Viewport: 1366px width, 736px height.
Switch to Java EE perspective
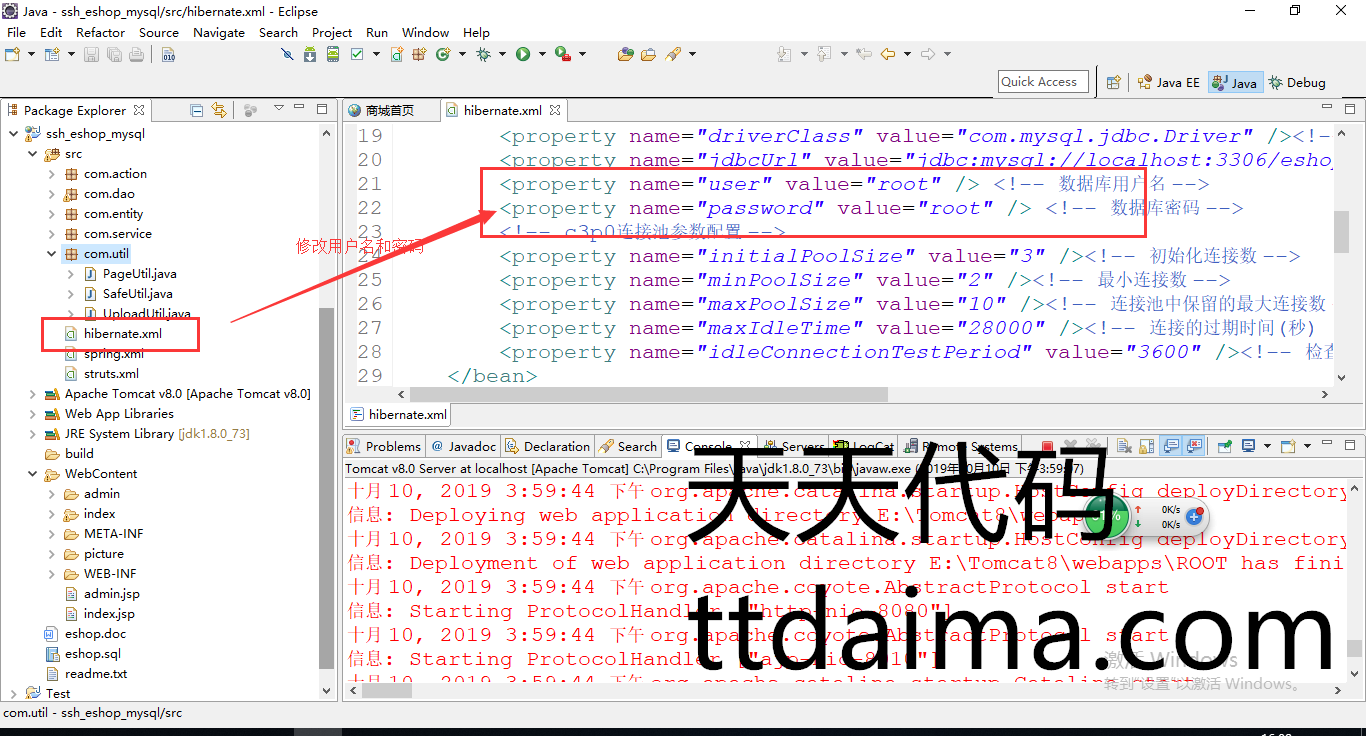[x=1168, y=83]
